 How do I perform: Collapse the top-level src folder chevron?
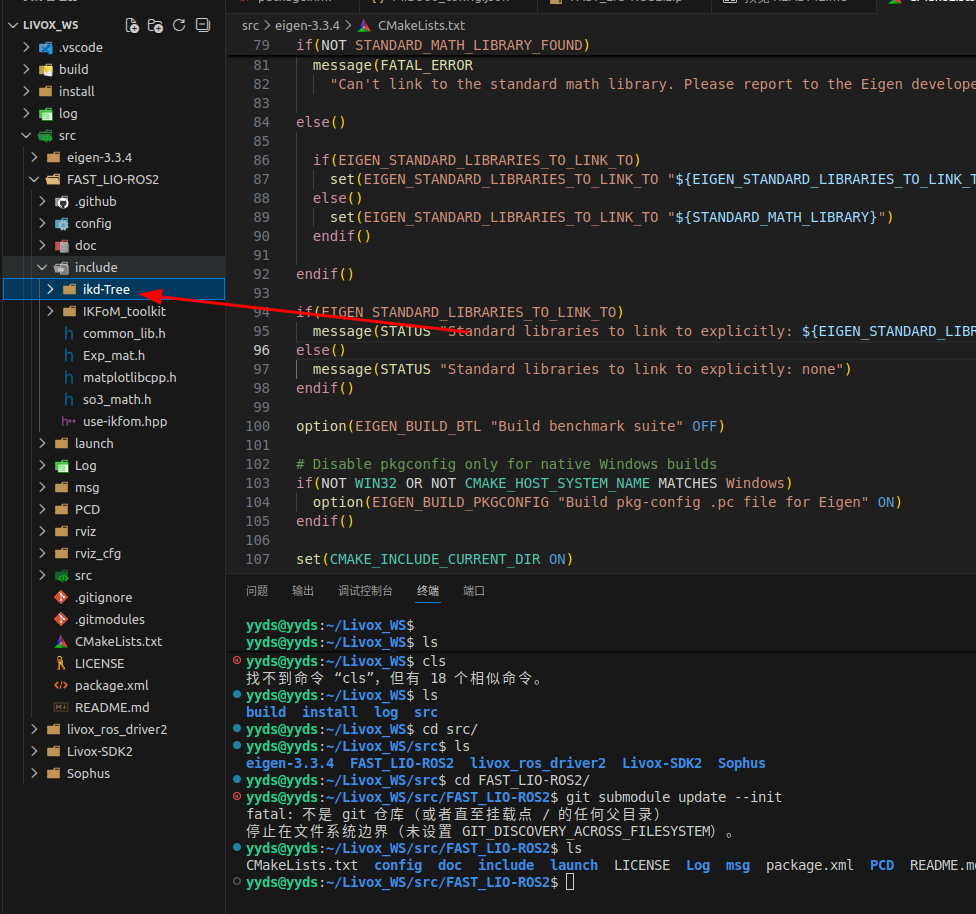(26, 135)
